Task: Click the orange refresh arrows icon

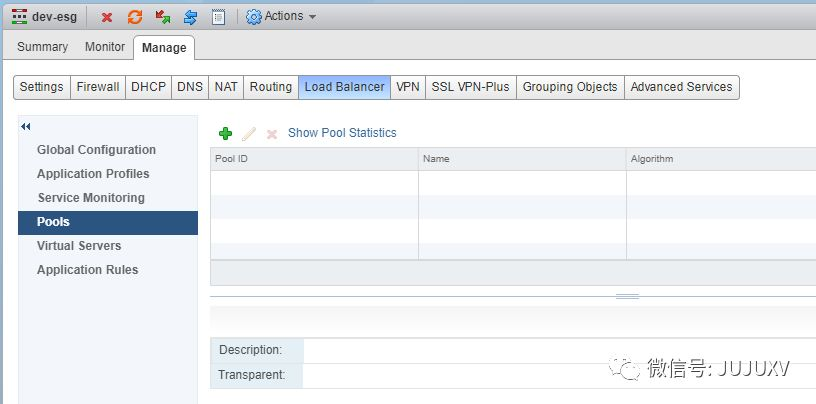Action: 135,17
